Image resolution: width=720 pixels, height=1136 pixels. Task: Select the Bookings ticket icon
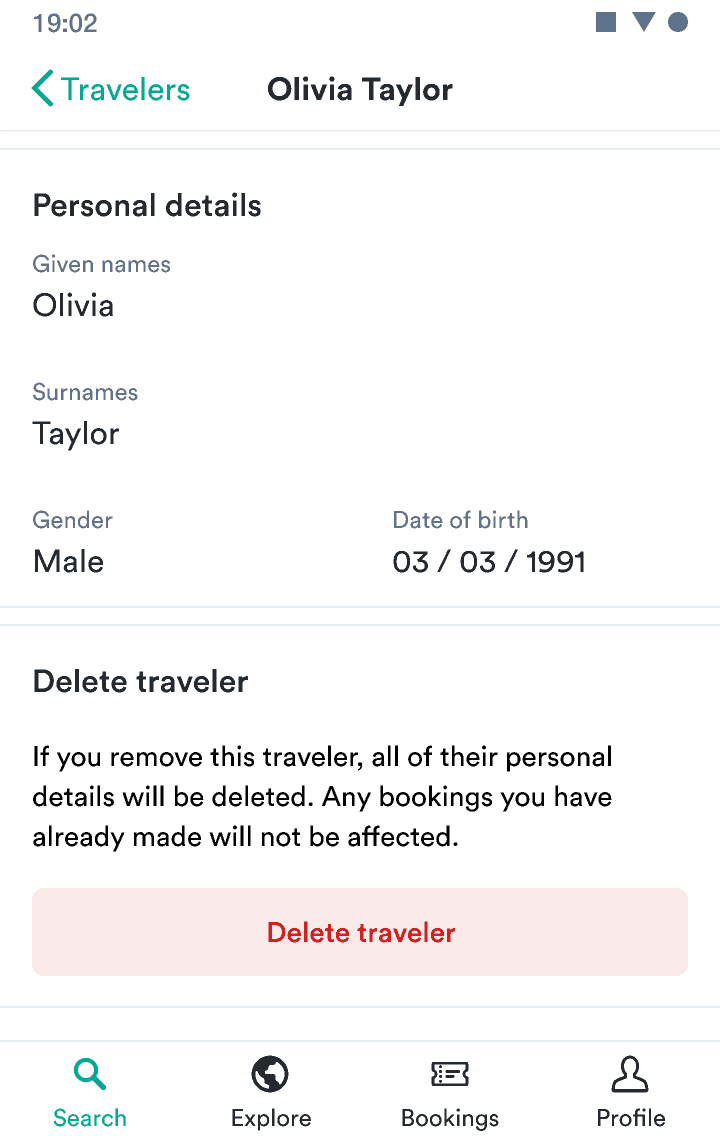449,1073
